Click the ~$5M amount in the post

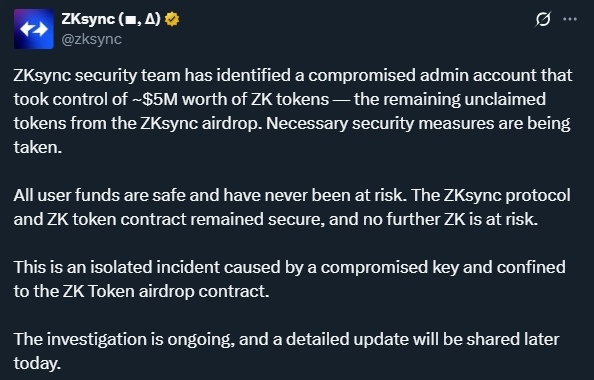tap(155, 99)
